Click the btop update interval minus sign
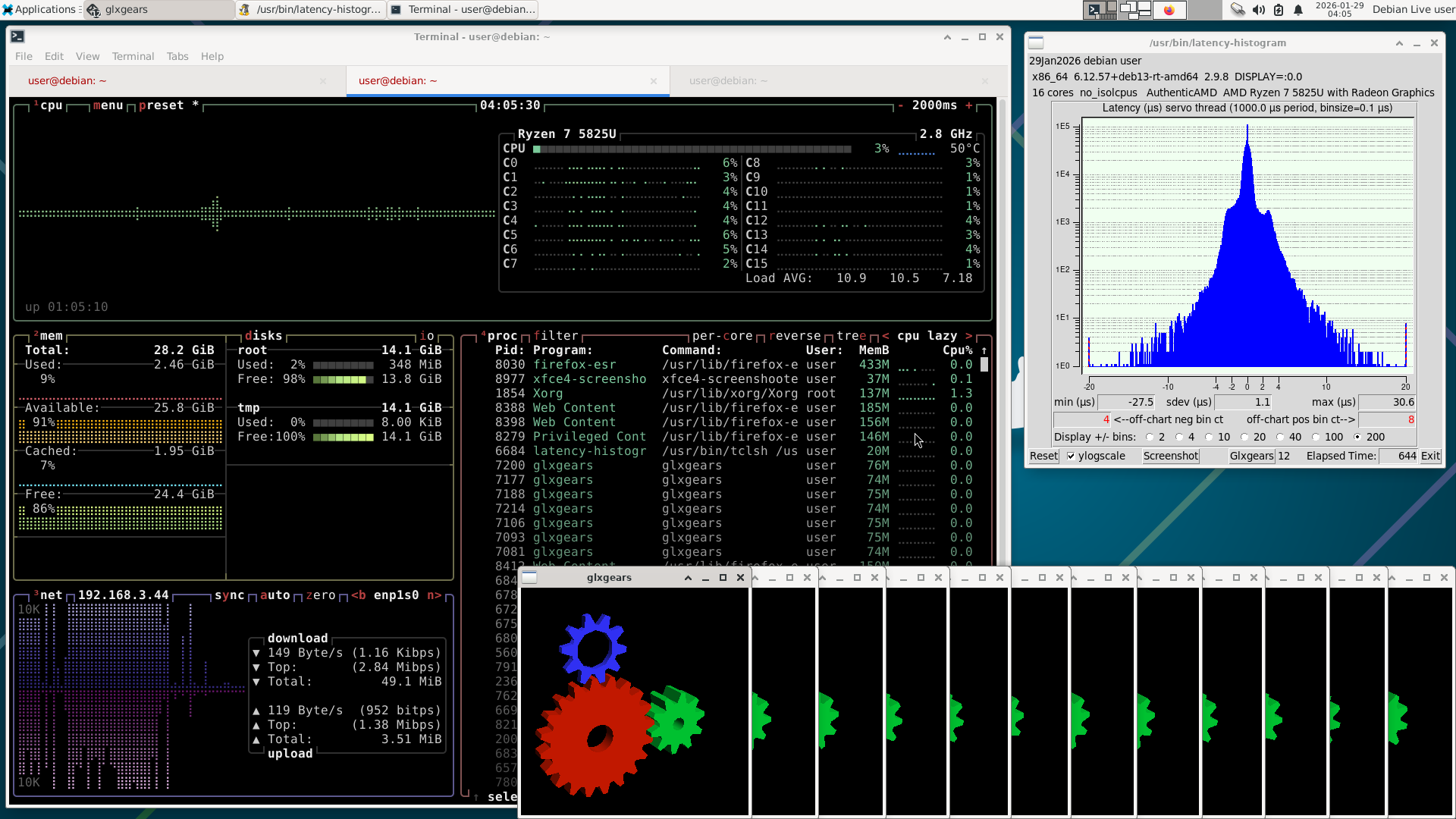This screenshot has width=1456, height=819. coord(900,105)
